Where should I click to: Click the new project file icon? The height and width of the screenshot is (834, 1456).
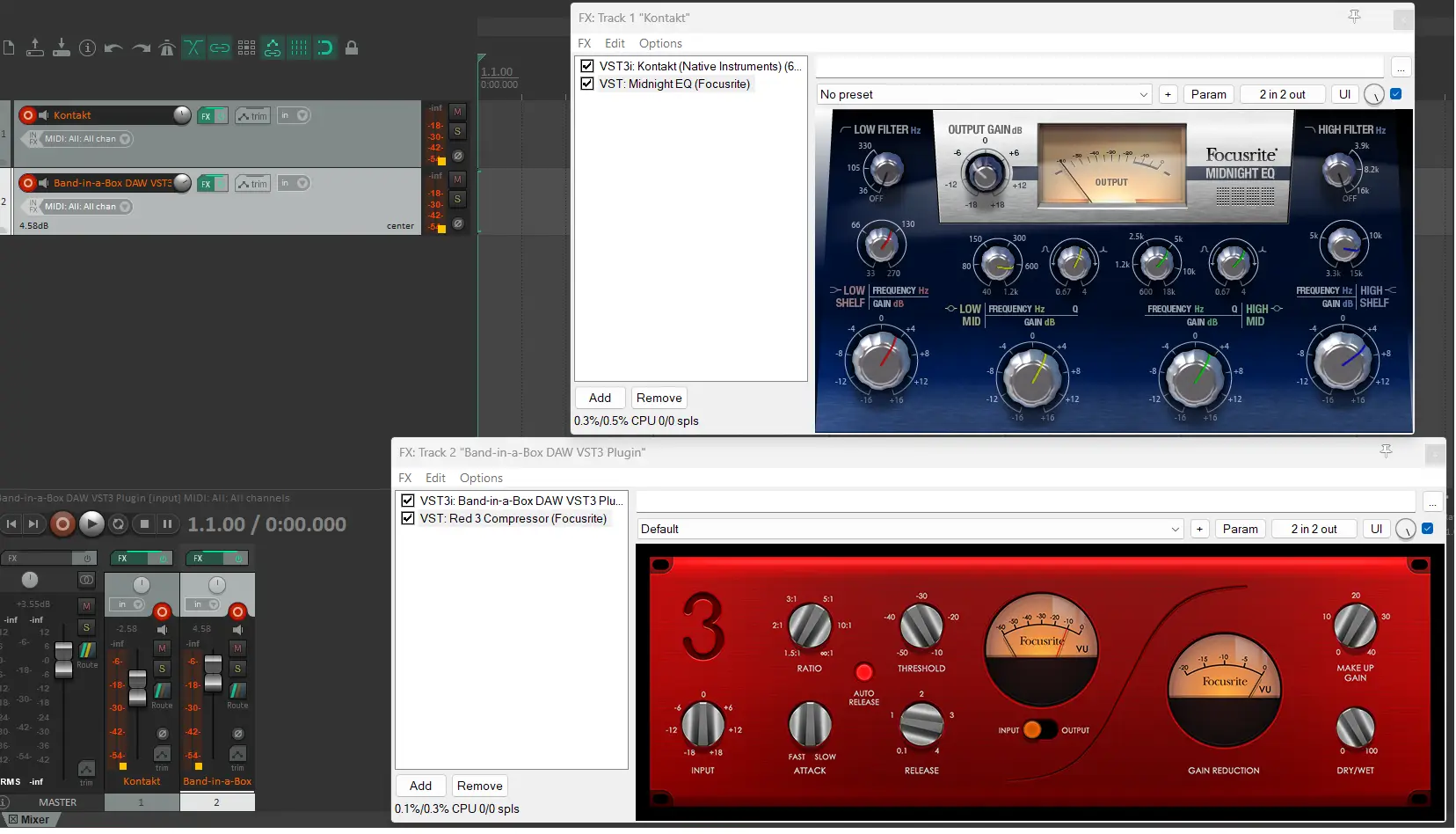coord(9,48)
